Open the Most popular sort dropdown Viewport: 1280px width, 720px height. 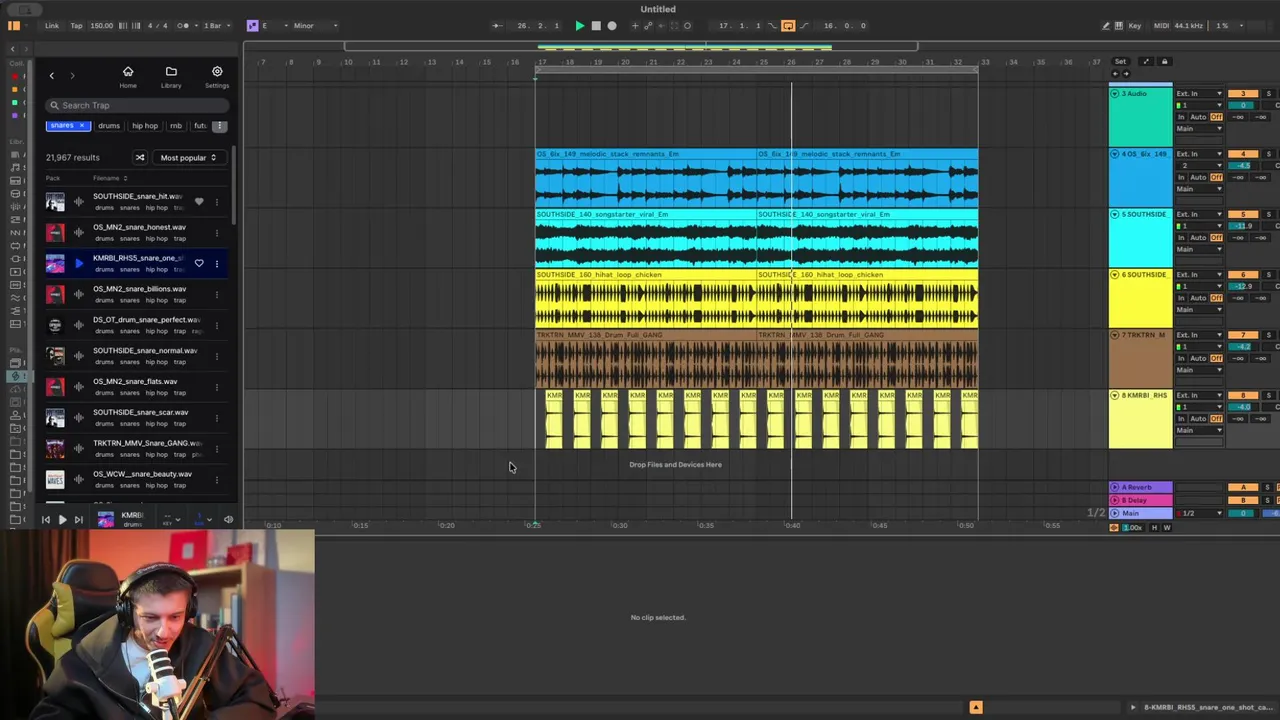tap(188, 157)
